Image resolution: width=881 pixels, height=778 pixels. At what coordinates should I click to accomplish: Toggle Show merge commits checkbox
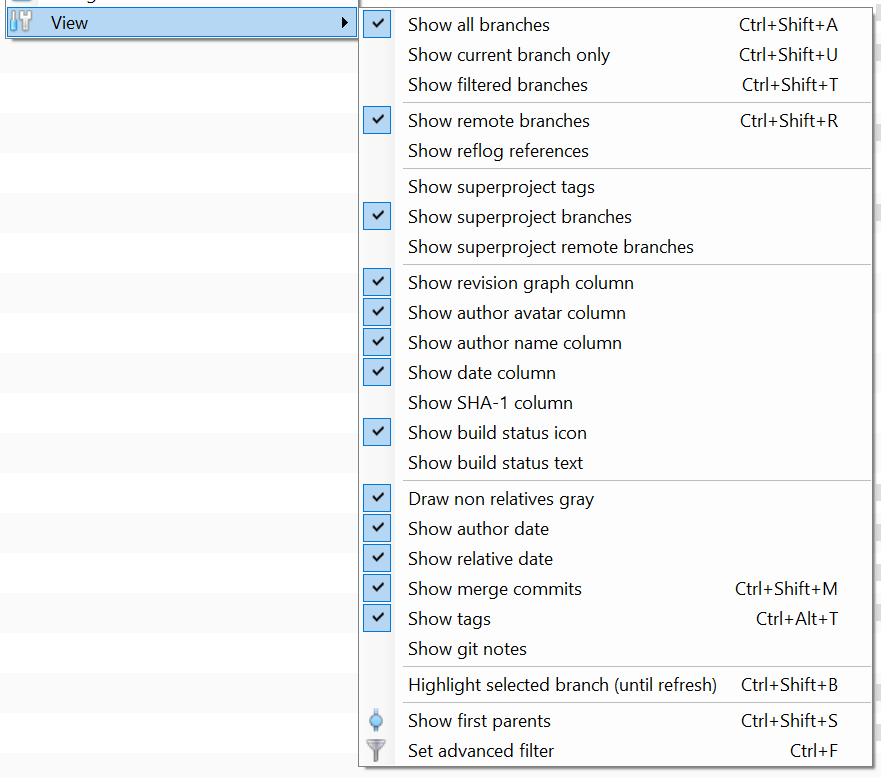coord(376,588)
